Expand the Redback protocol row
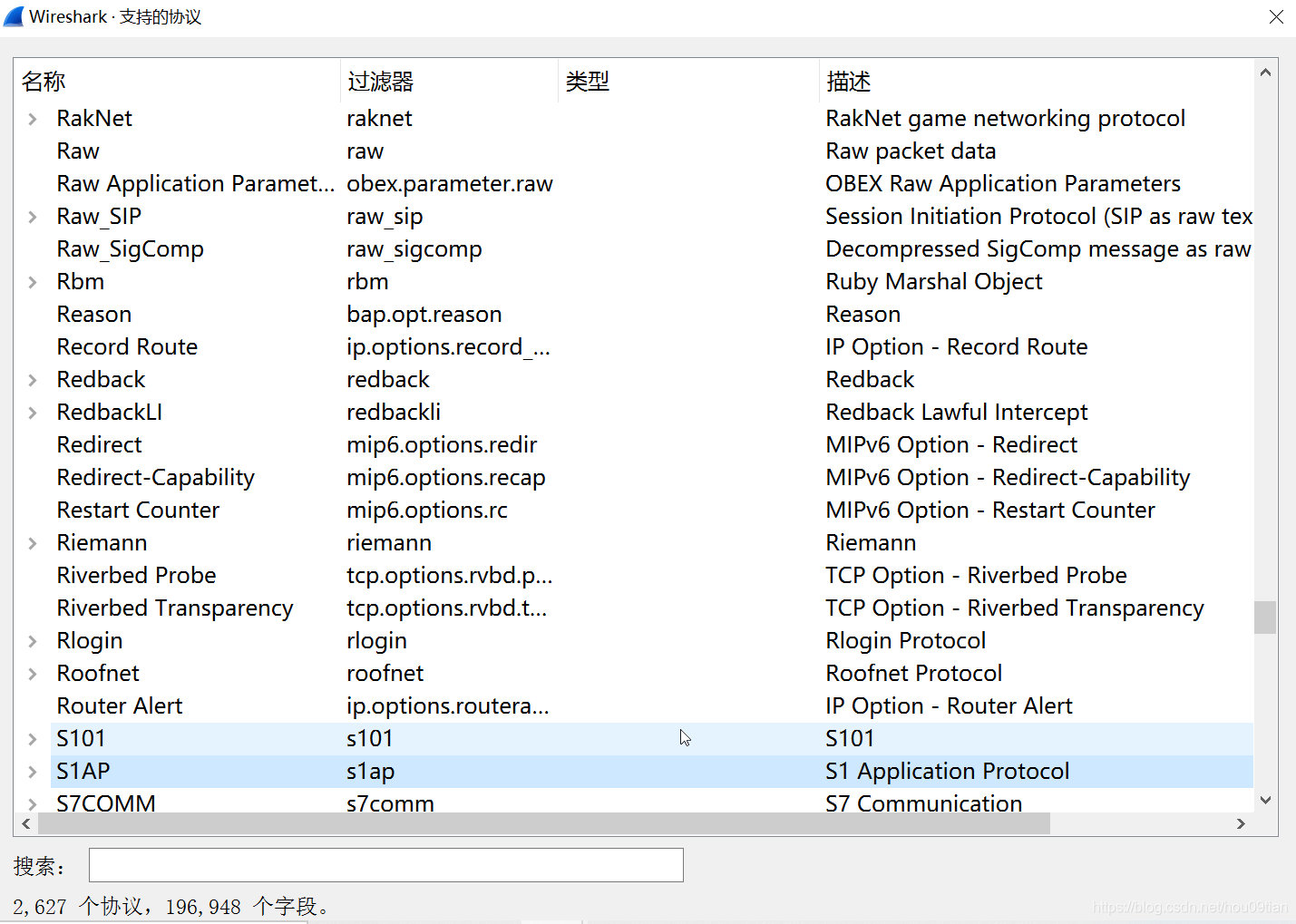 (33, 380)
